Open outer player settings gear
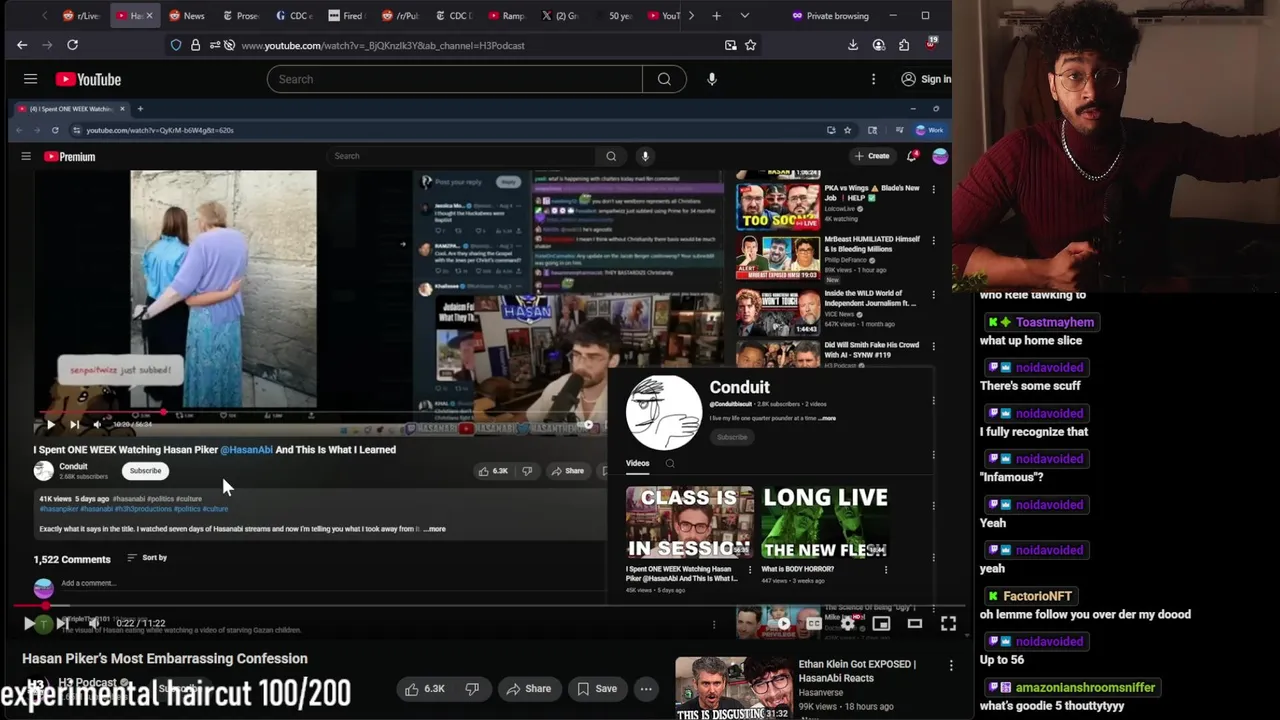Viewport: 1280px width, 720px height. click(x=847, y=623)
